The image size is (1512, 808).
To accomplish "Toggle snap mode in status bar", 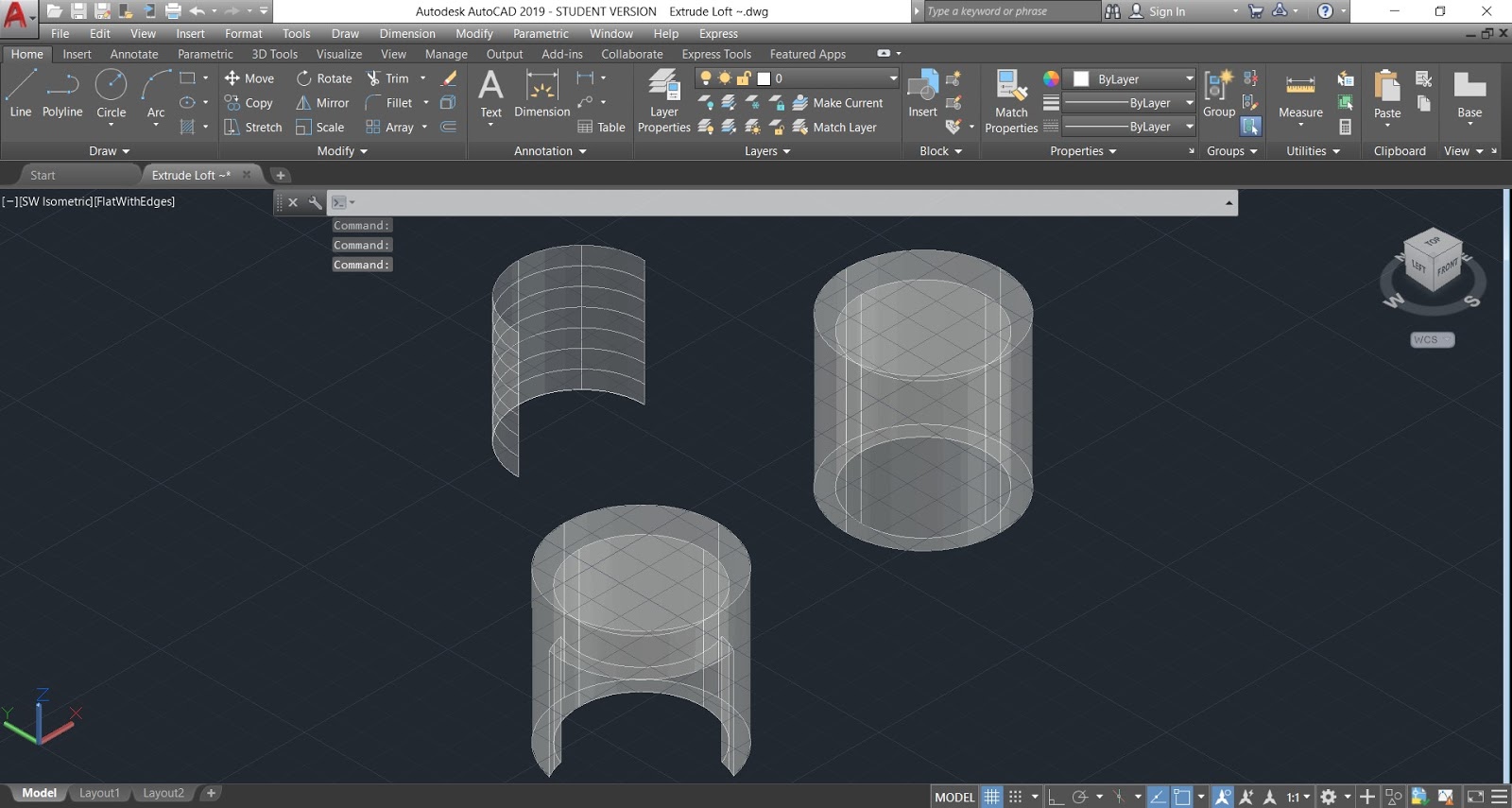I will click(1016, 797).
